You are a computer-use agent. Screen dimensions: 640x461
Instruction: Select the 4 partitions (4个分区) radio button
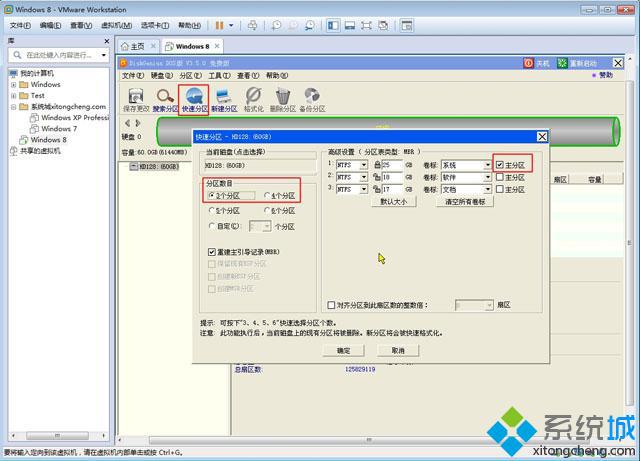[x=267, y=196]
